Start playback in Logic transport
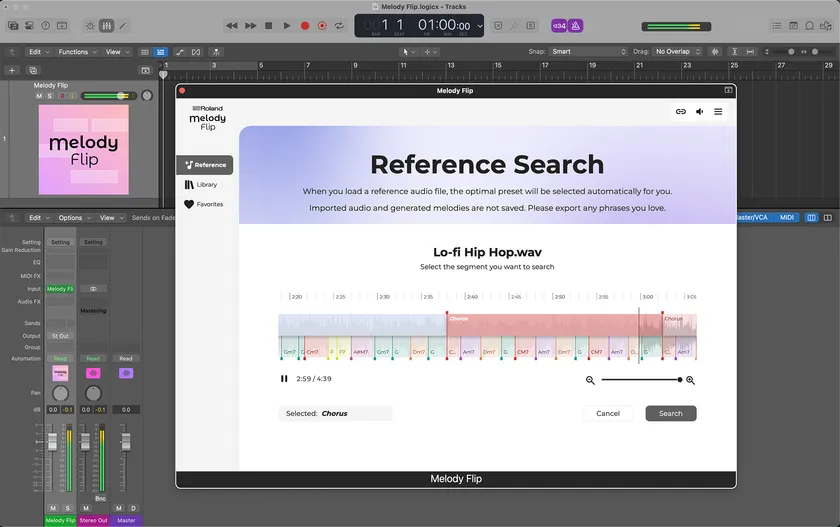The height and width of the screenshot is (527, 840). tap(287, 26)
